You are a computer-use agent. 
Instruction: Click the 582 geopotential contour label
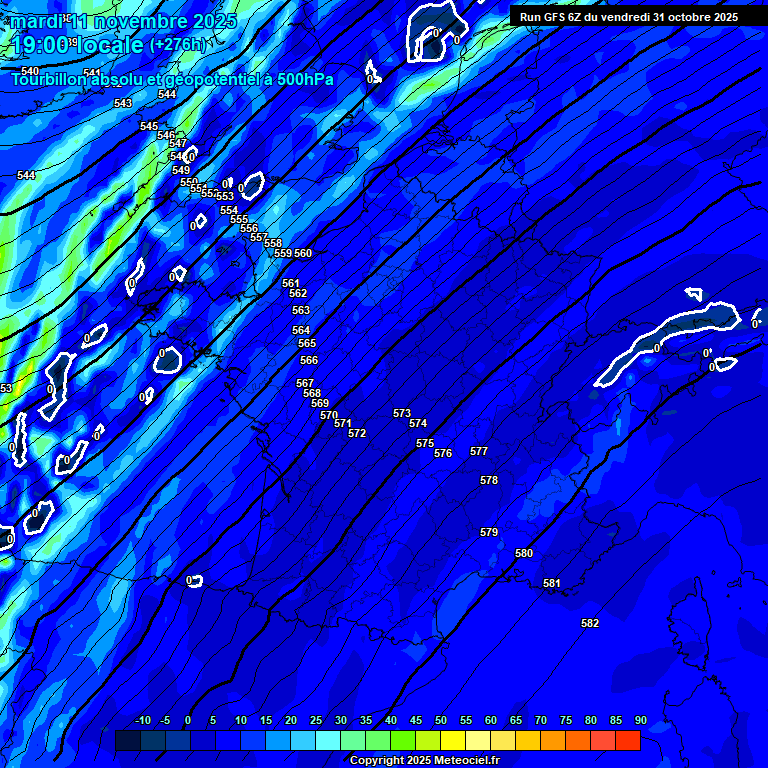[x=590, y=624]
